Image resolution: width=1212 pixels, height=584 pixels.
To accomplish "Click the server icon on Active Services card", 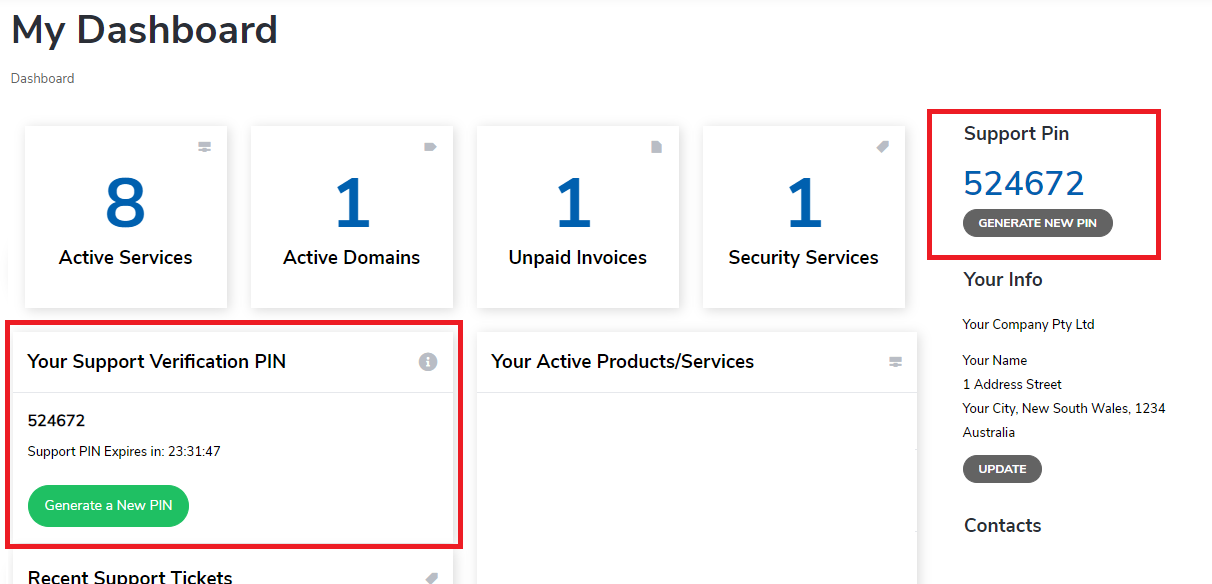I will point(204,147).
